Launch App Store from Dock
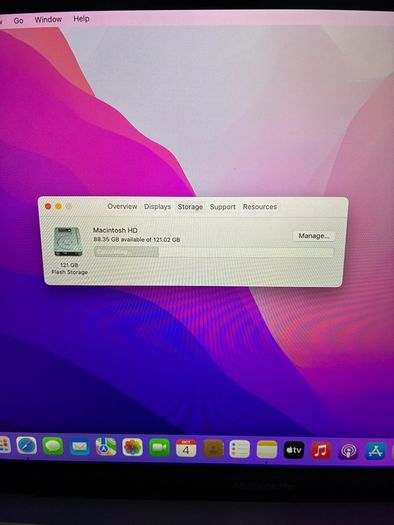Viewport: 394px width, 525px height. tap(376, 451)
